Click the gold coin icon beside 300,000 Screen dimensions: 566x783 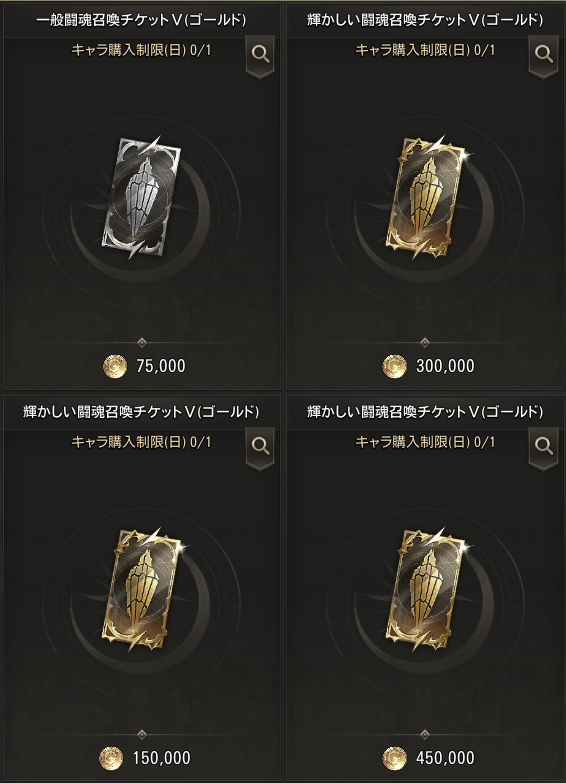pos(394,367)
